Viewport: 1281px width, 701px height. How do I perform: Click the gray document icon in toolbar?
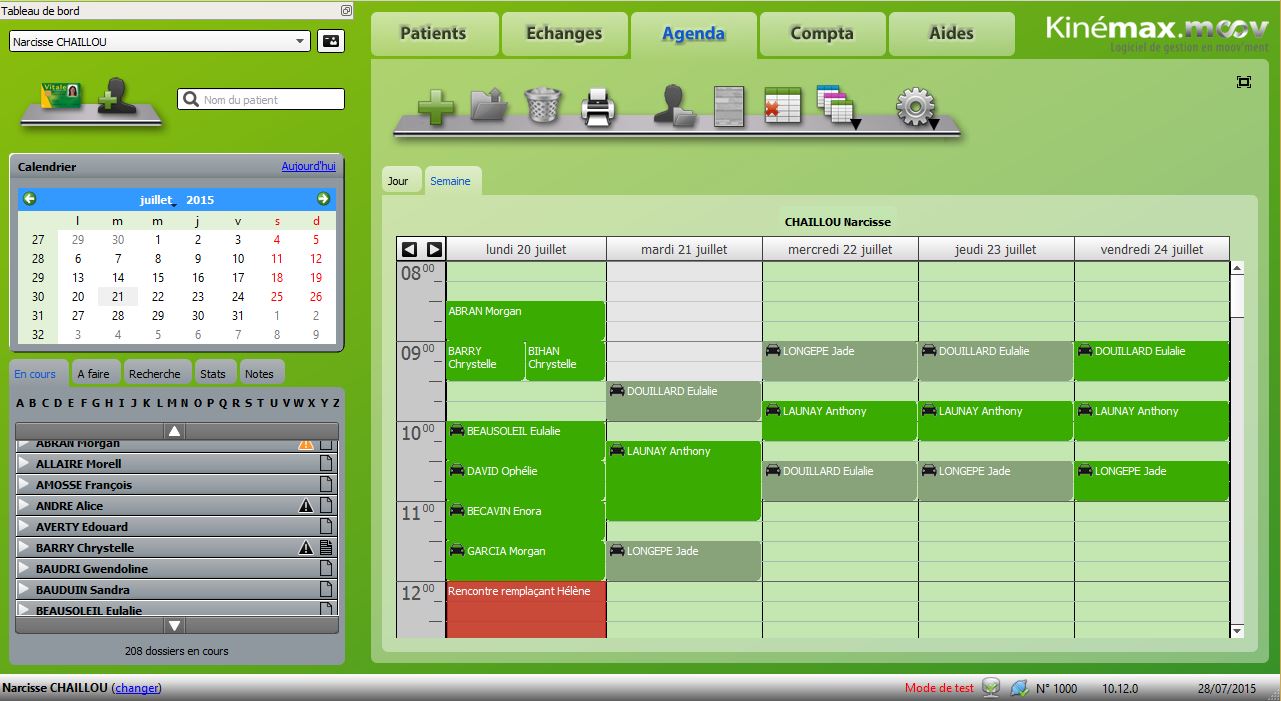click(729, 105)
